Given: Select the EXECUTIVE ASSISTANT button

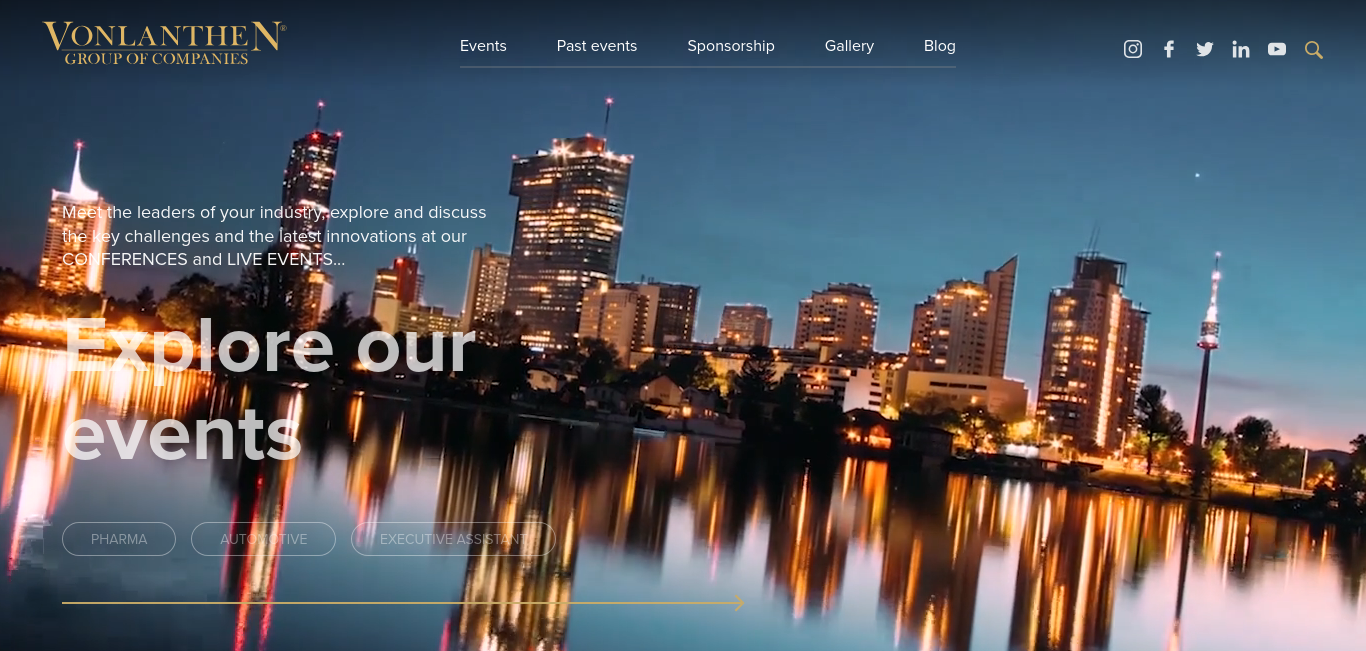Looking at the screenshot, I should pyautogui.click(x=453, y=539).
